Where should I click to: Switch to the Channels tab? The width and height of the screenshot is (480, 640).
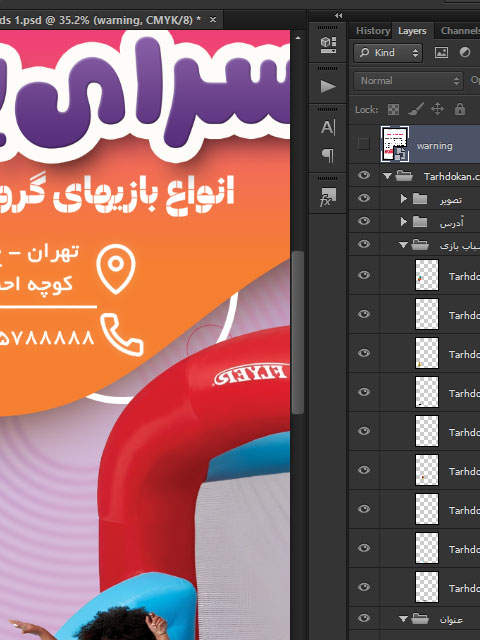tap(460, 31)
